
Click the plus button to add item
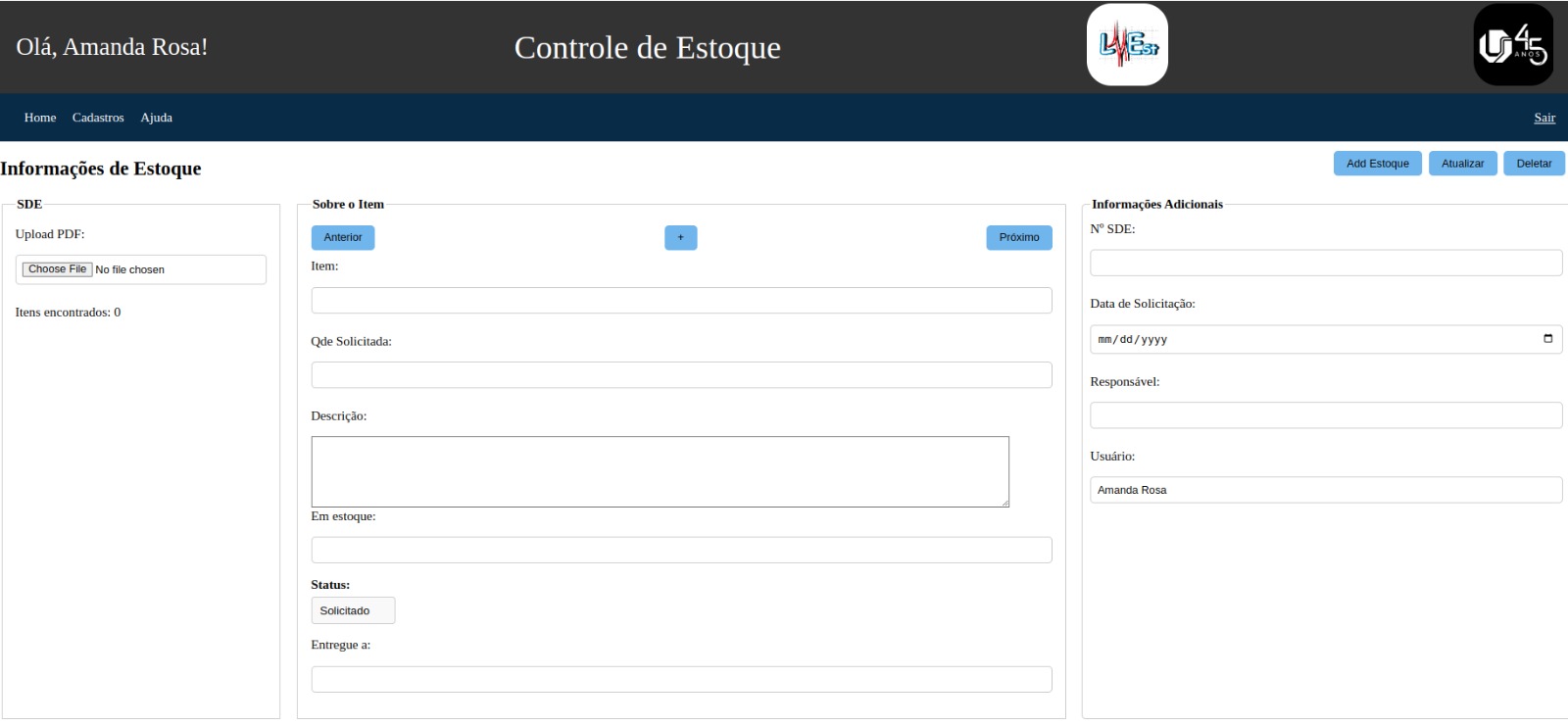[x=681, y=237]
